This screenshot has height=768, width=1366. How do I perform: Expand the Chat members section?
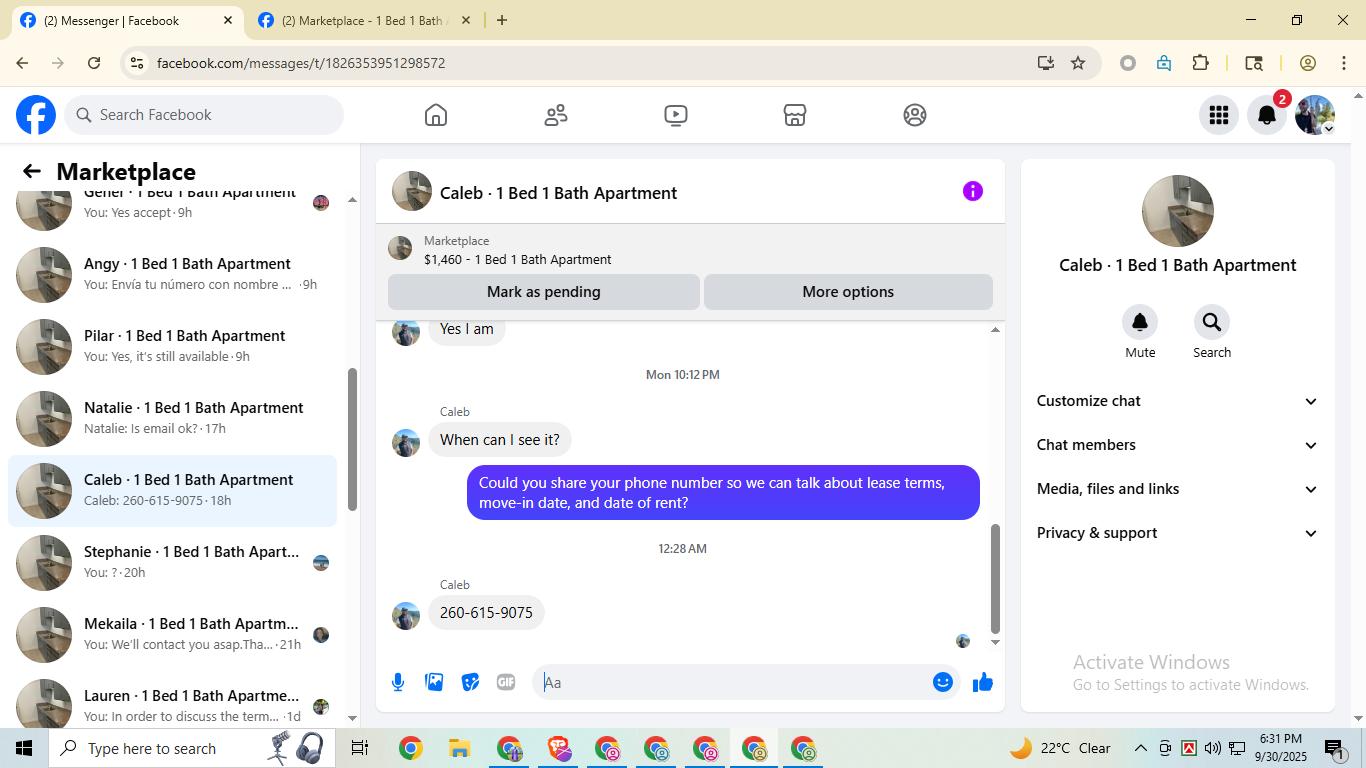[1178, 445]
